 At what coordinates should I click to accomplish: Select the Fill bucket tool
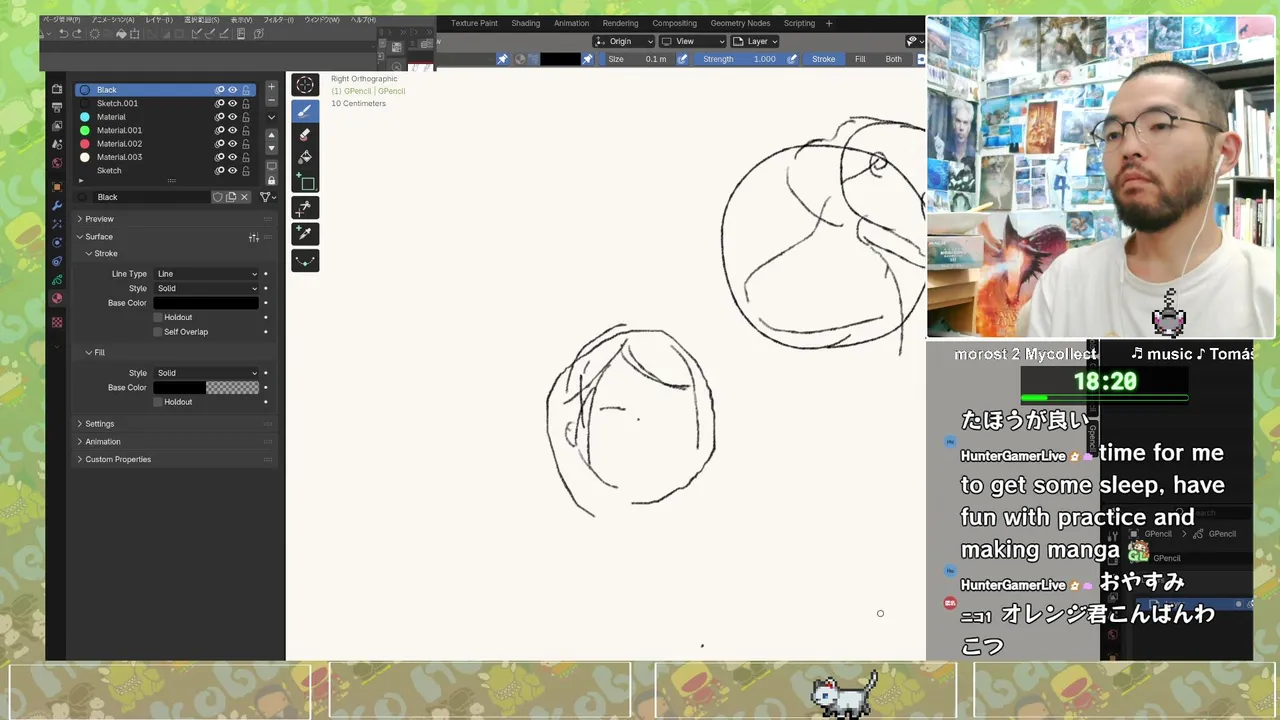tap(305, 157)
